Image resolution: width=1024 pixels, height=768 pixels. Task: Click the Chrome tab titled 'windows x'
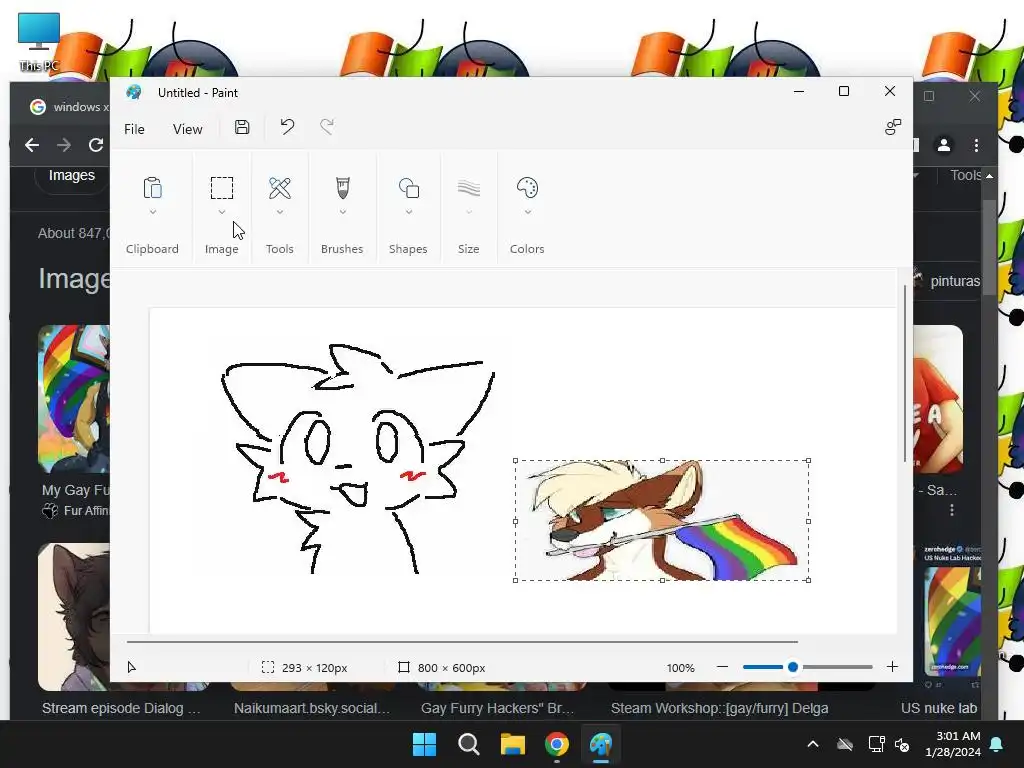coord(71,107)
